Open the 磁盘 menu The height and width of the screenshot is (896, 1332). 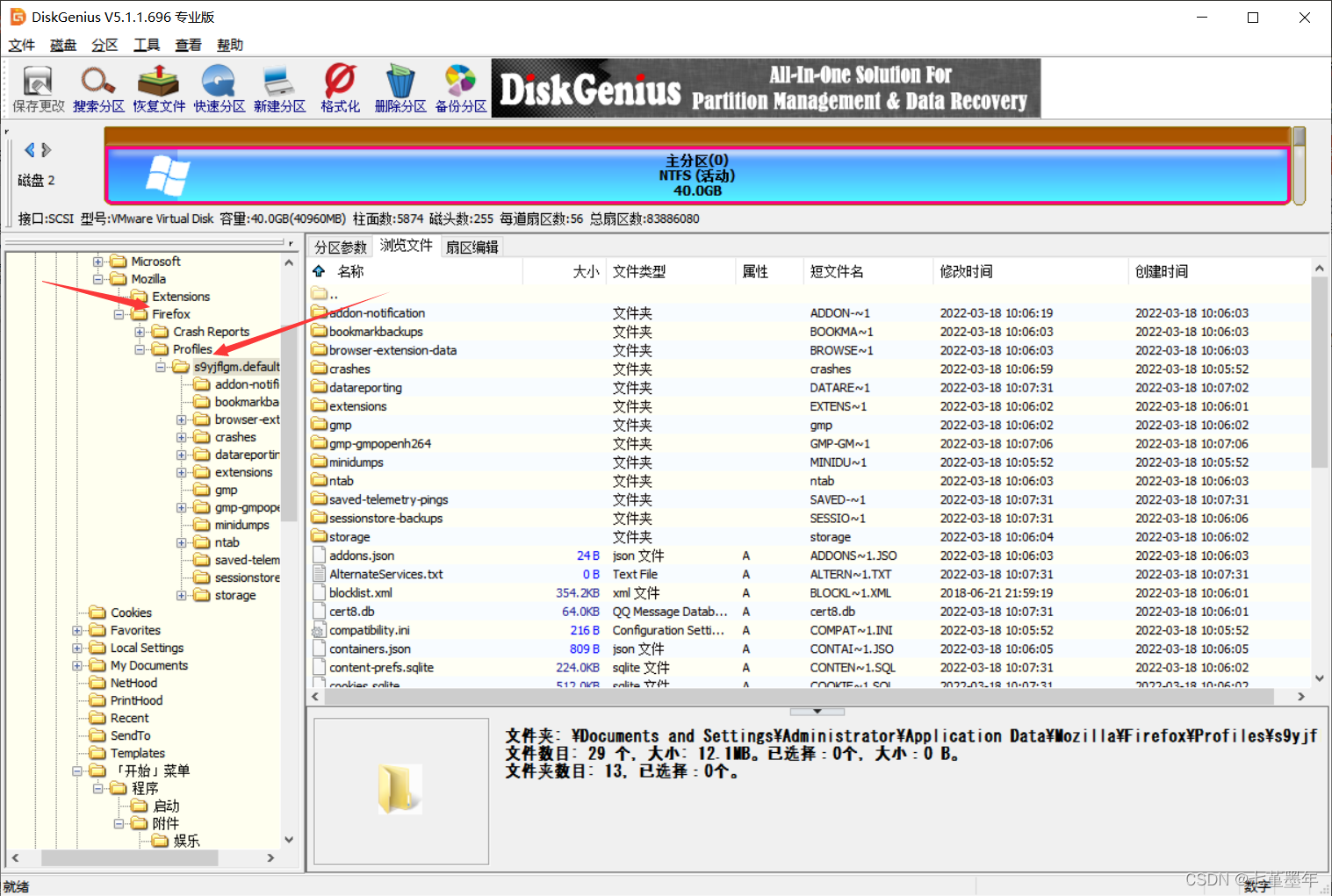(63, 45)
